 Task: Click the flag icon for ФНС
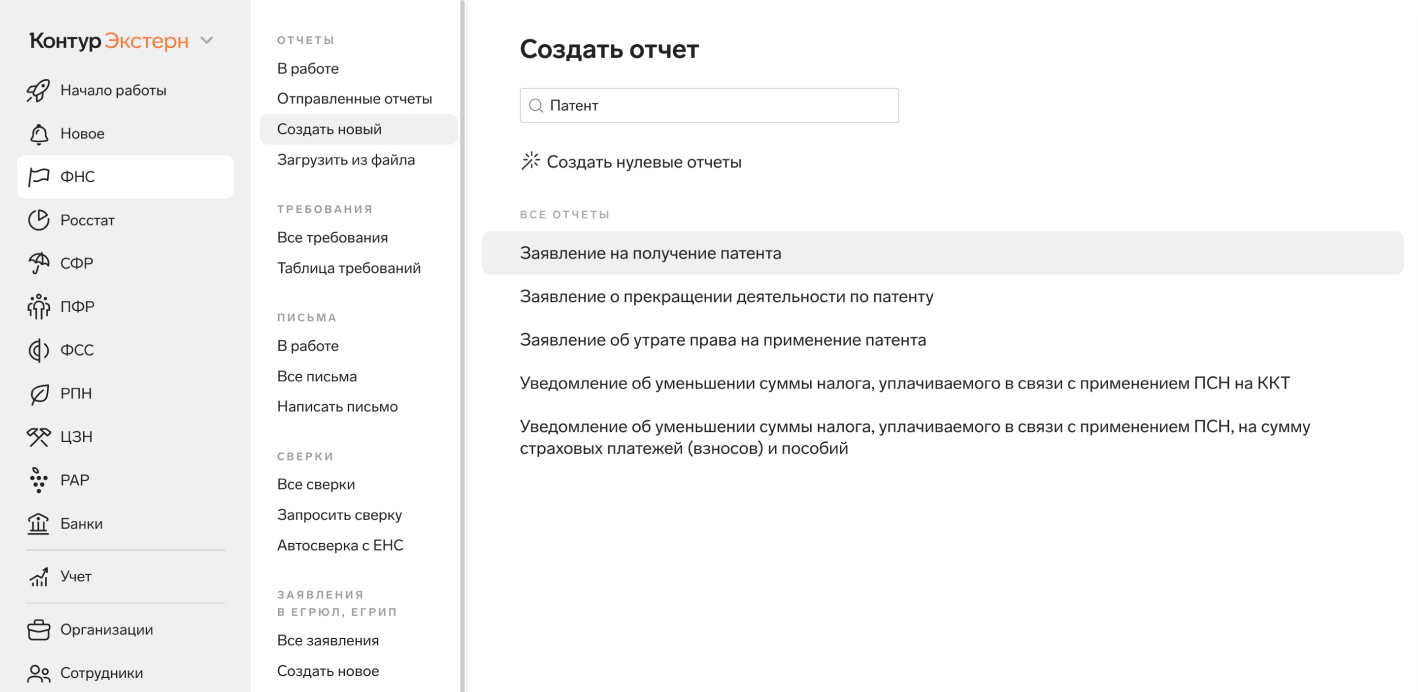[x=38, y=177]
